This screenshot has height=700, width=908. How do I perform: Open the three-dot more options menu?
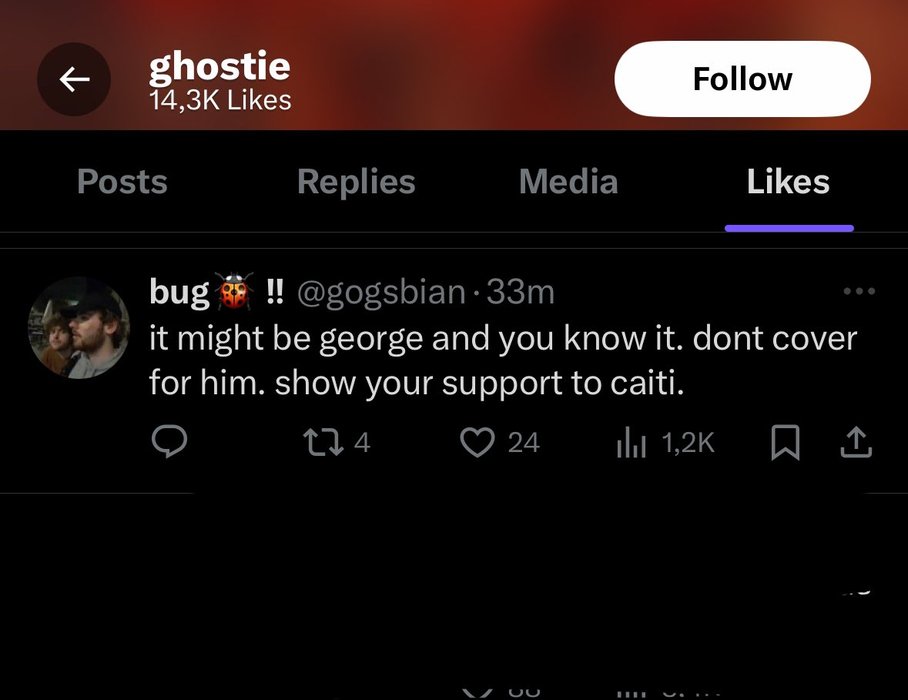click(858, 292)
